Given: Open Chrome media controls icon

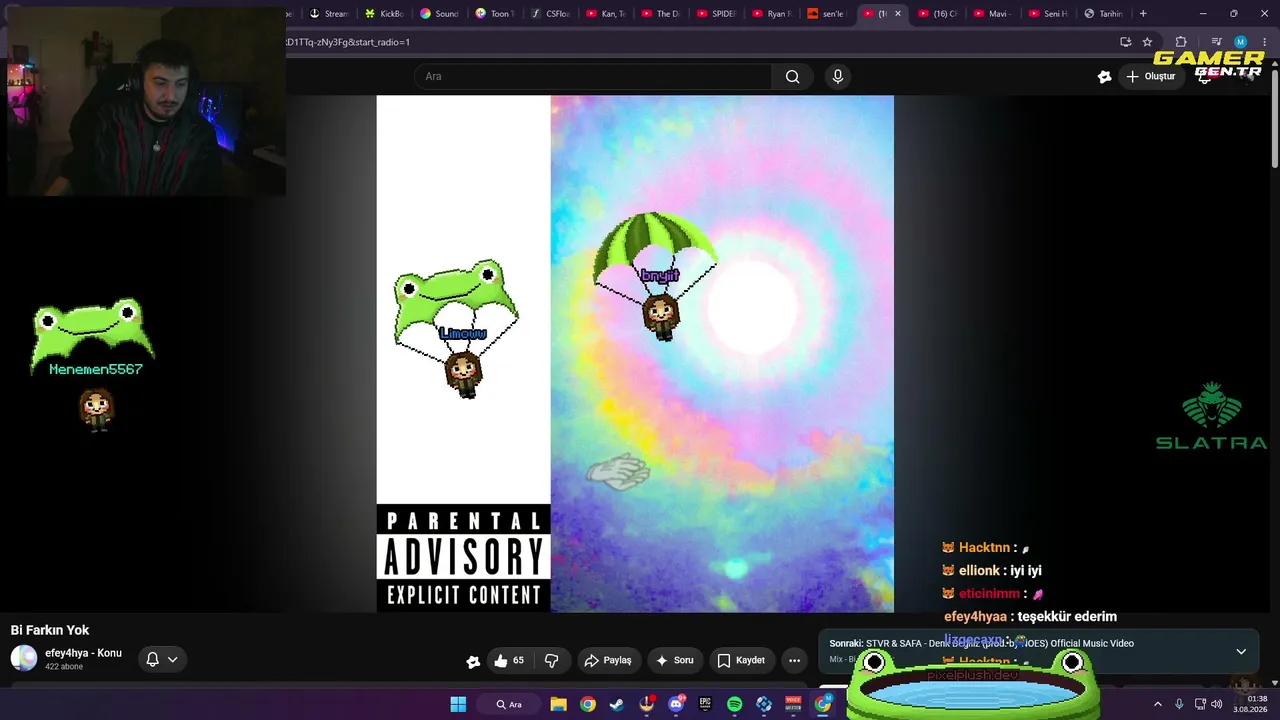Looking at the screenshot, I should tap(1217, 42).
